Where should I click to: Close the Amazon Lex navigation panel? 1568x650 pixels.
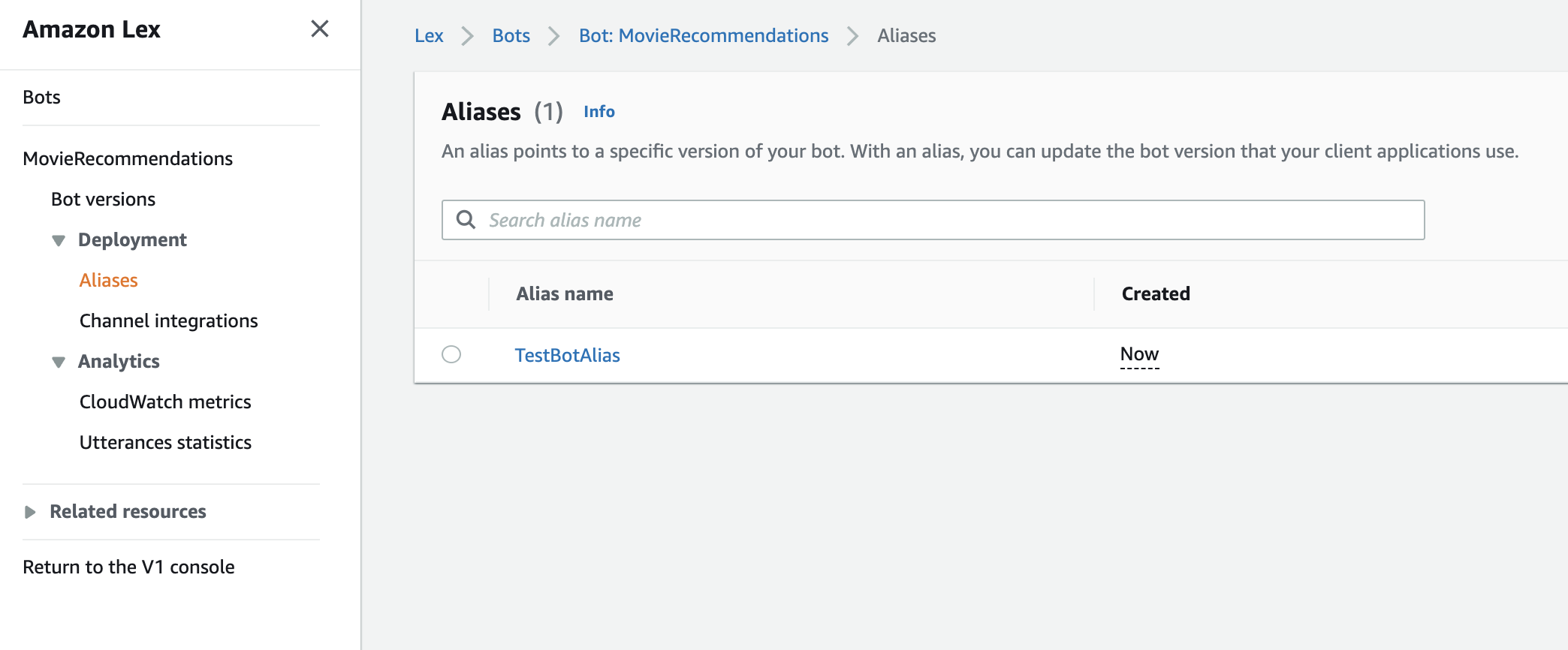(319, 29)
